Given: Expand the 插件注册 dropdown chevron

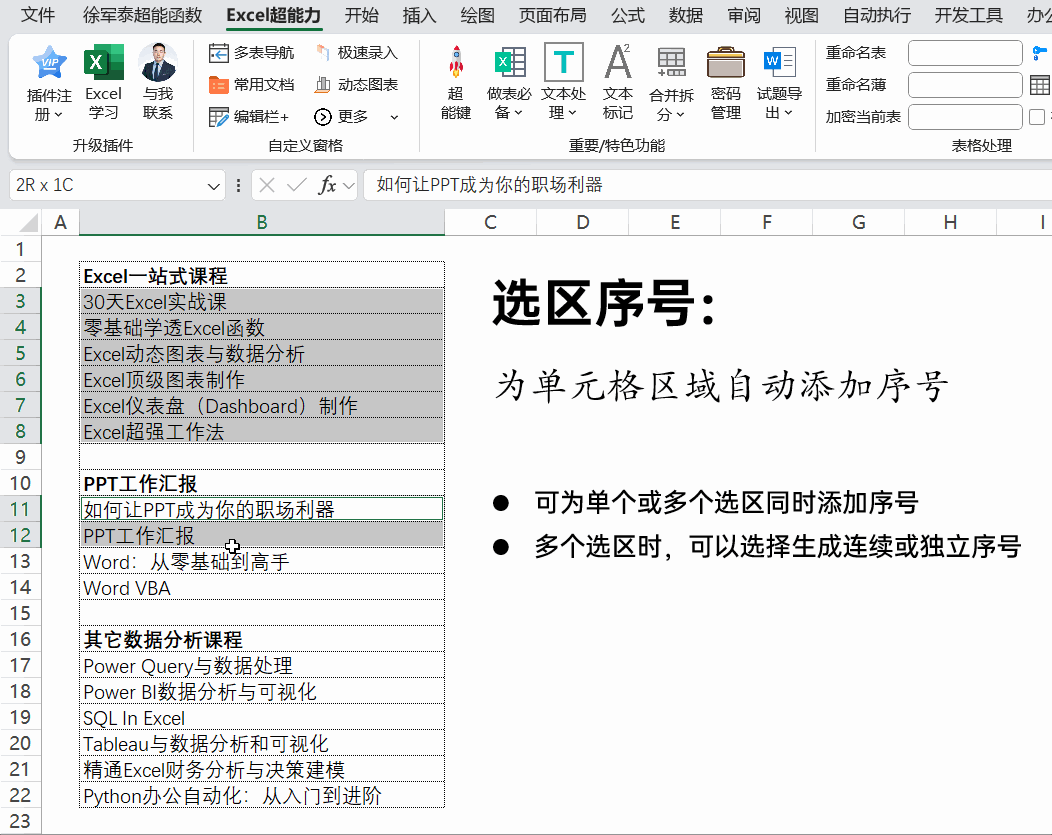Looking at the screenshot, I should pyautogui.click(x=58, y=115).
